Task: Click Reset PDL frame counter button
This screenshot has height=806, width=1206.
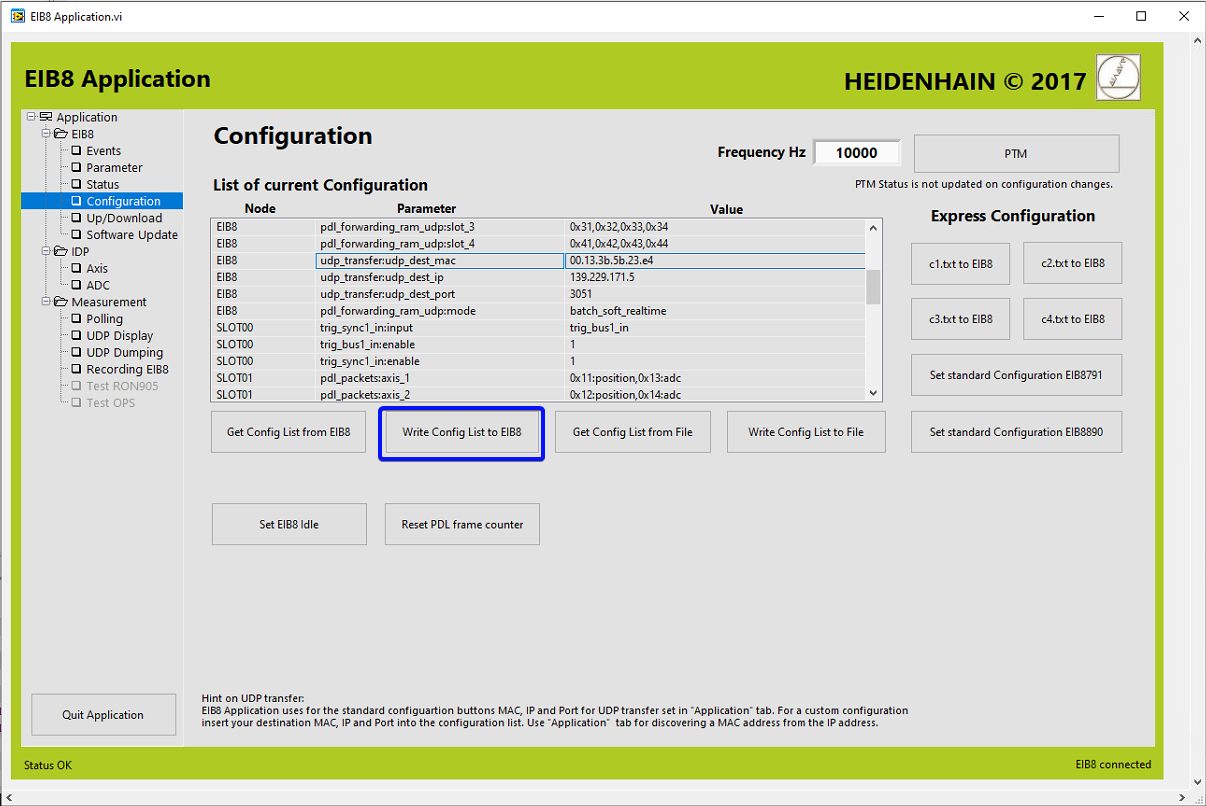Action: pyautogui.click(x=462, y=524)
